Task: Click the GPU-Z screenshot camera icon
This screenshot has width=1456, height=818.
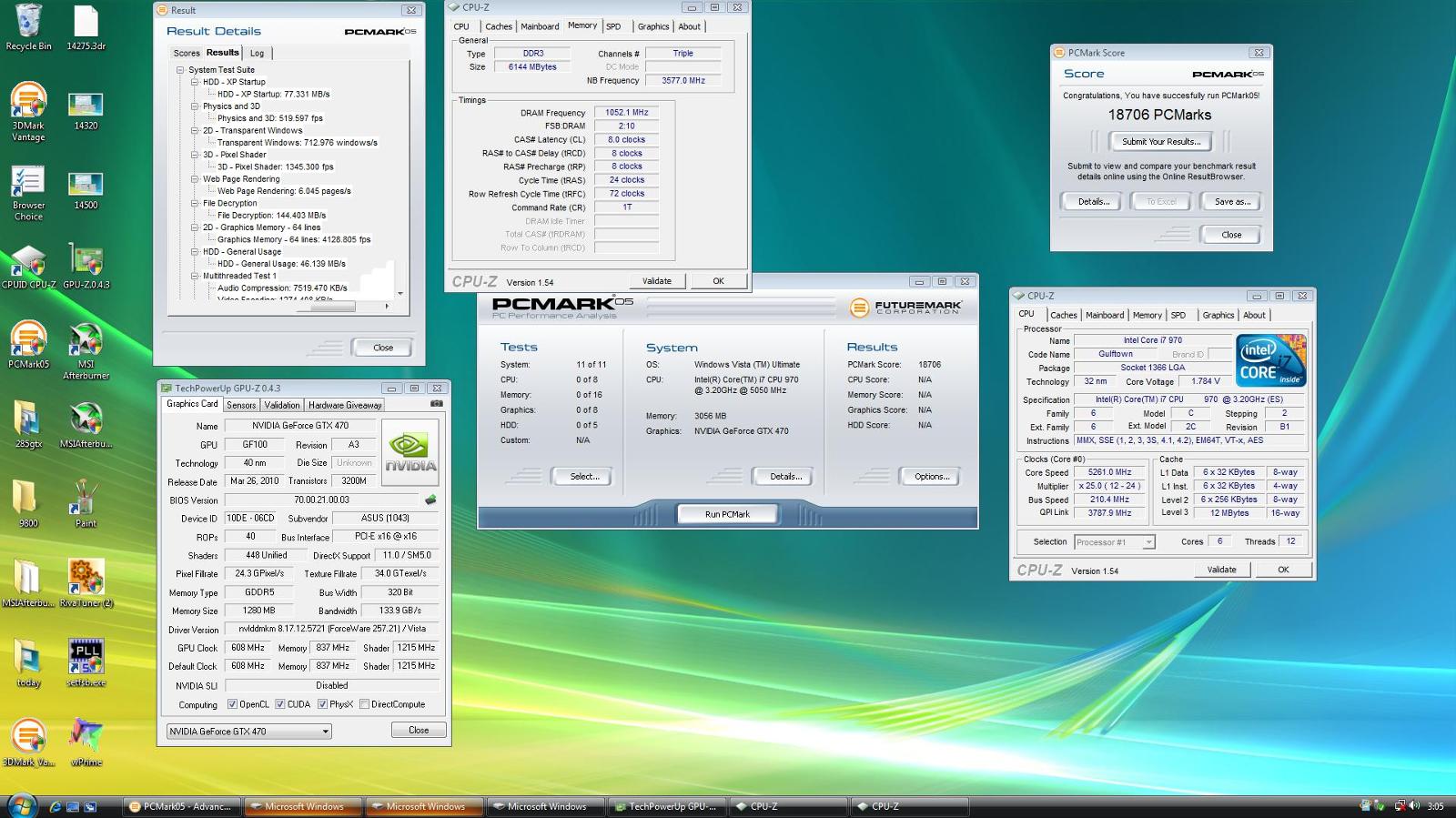Action: (x=437, y=403)
